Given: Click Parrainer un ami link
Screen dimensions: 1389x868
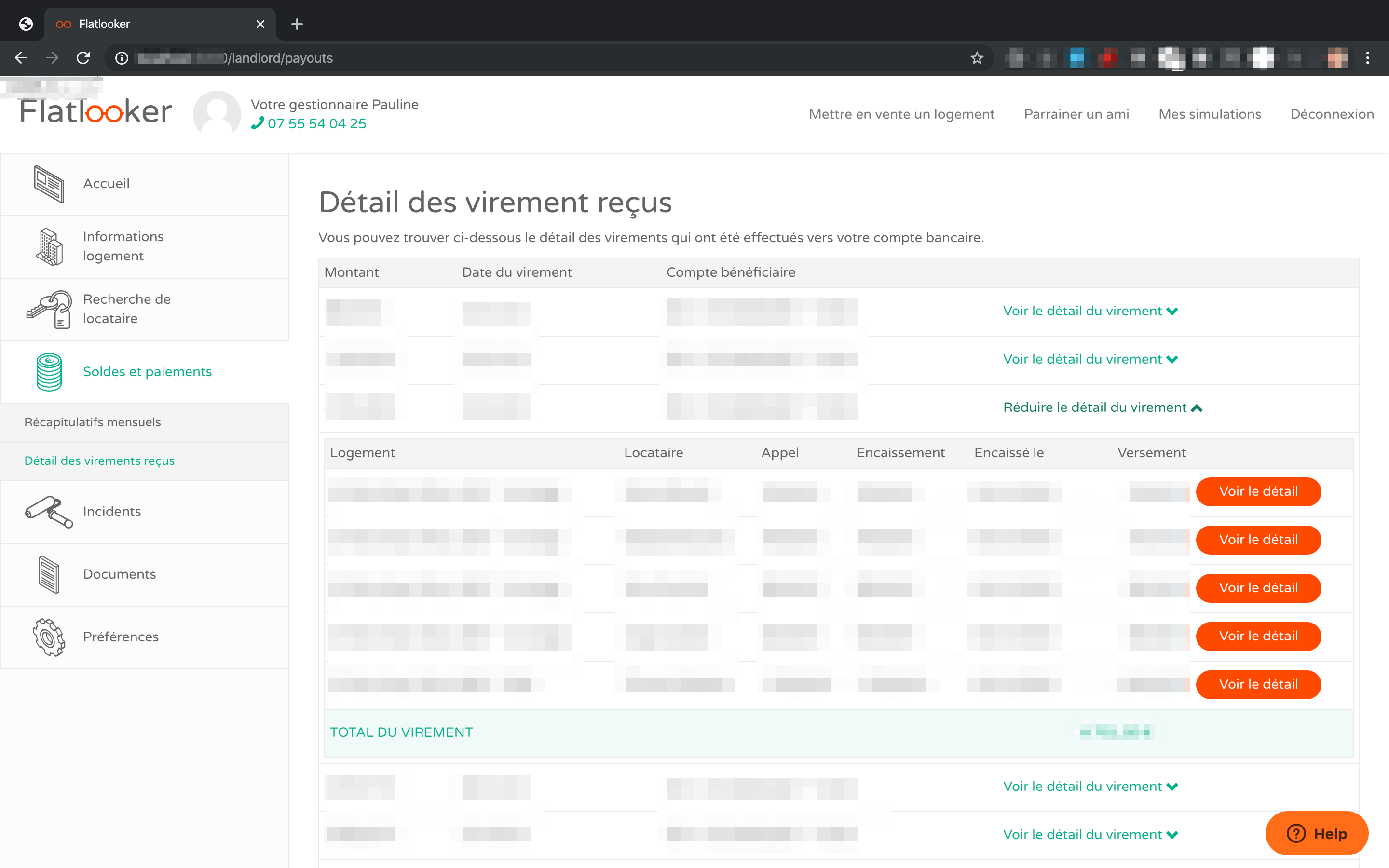Looking at the screenshot, I should [x=1076, y=114].
